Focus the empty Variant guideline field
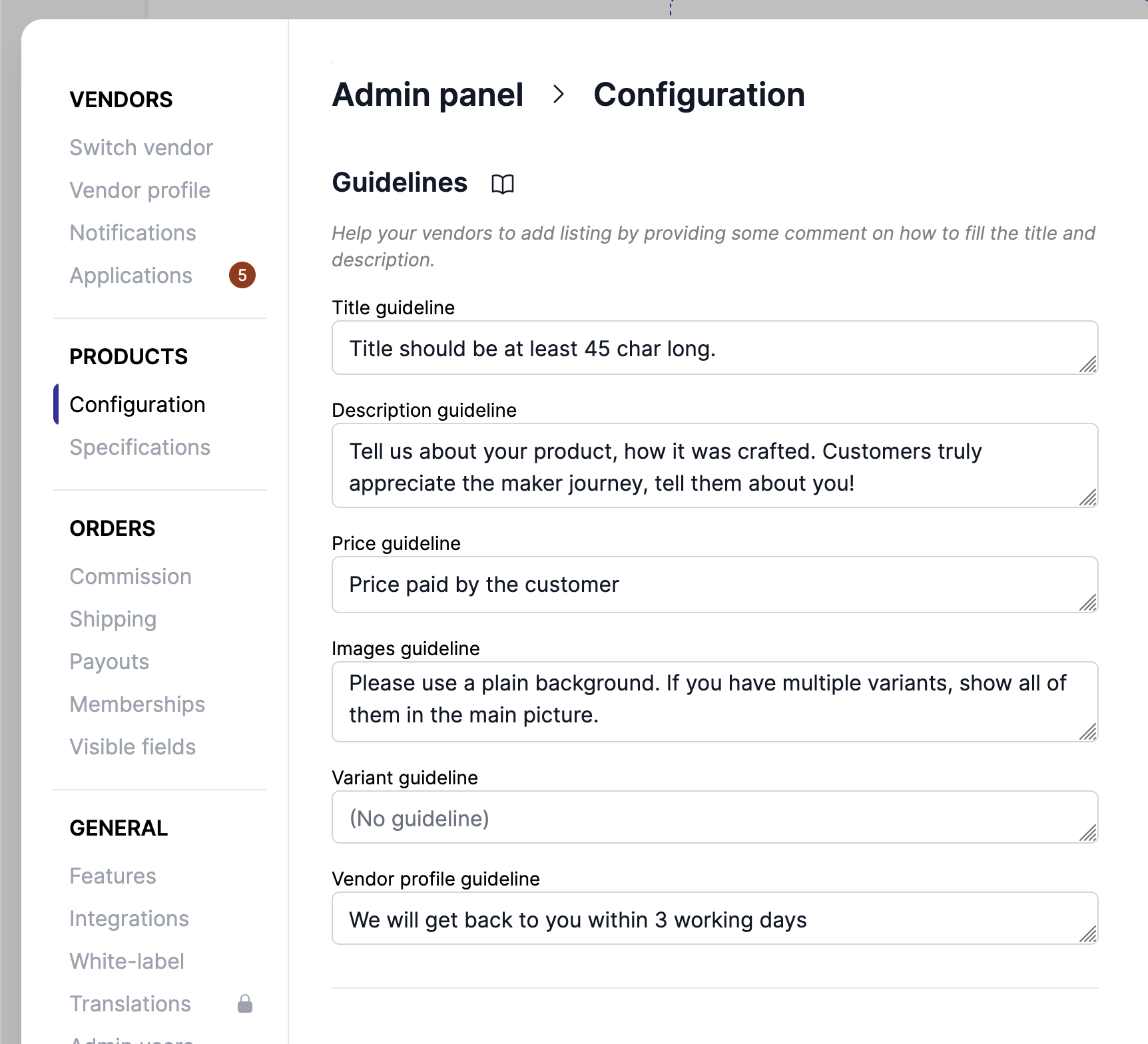1148x1044 pixels. (706, 818)
